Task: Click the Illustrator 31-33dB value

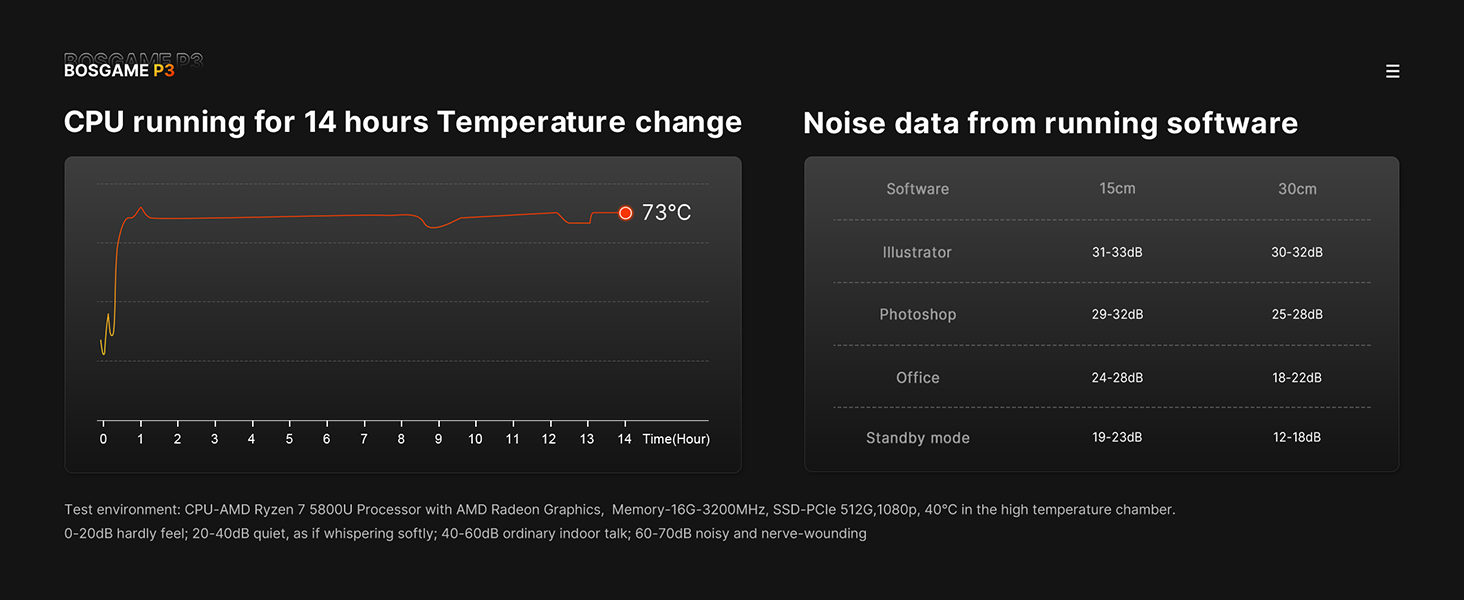Action: pyautogui.click(x=1117, y=252)
